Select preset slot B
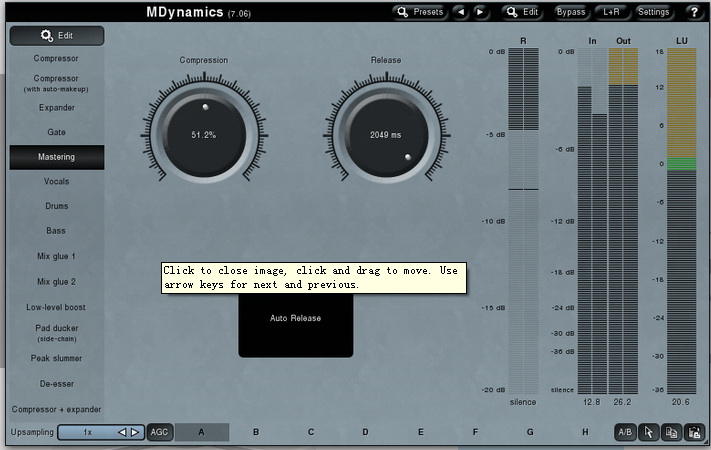The height and width of the screenshot is (450, 711). pos(256,432)
